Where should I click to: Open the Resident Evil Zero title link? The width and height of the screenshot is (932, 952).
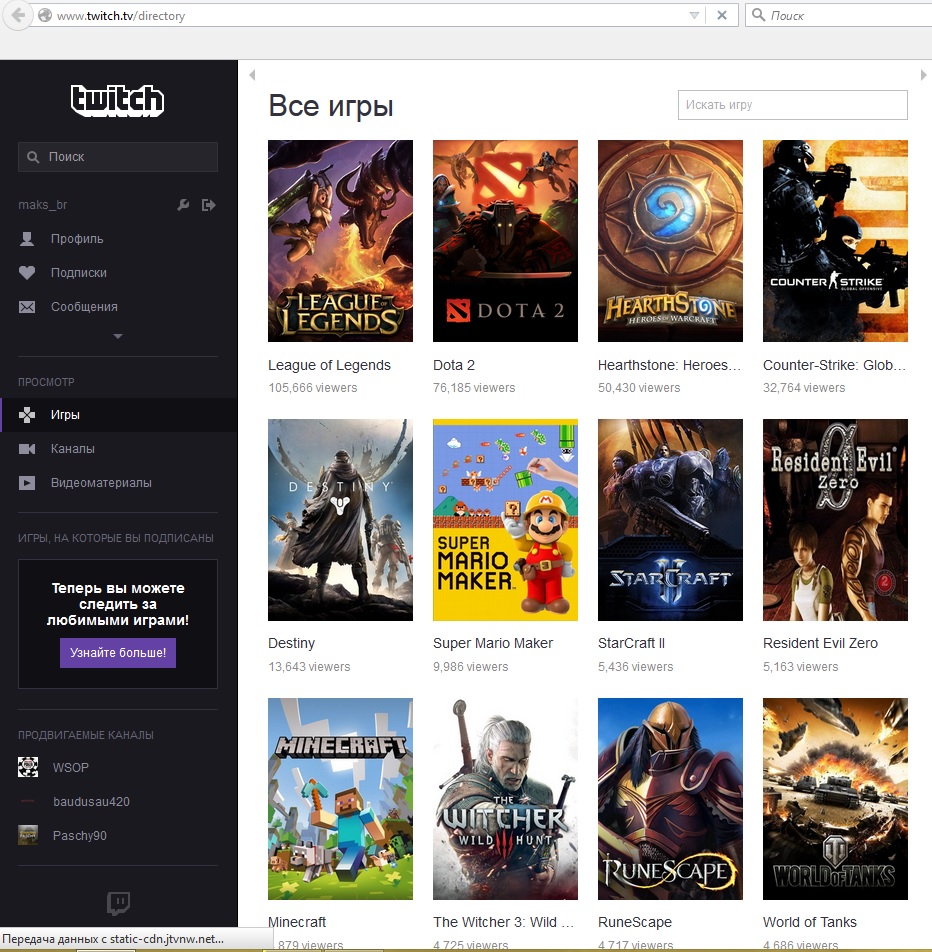(820, 643)
